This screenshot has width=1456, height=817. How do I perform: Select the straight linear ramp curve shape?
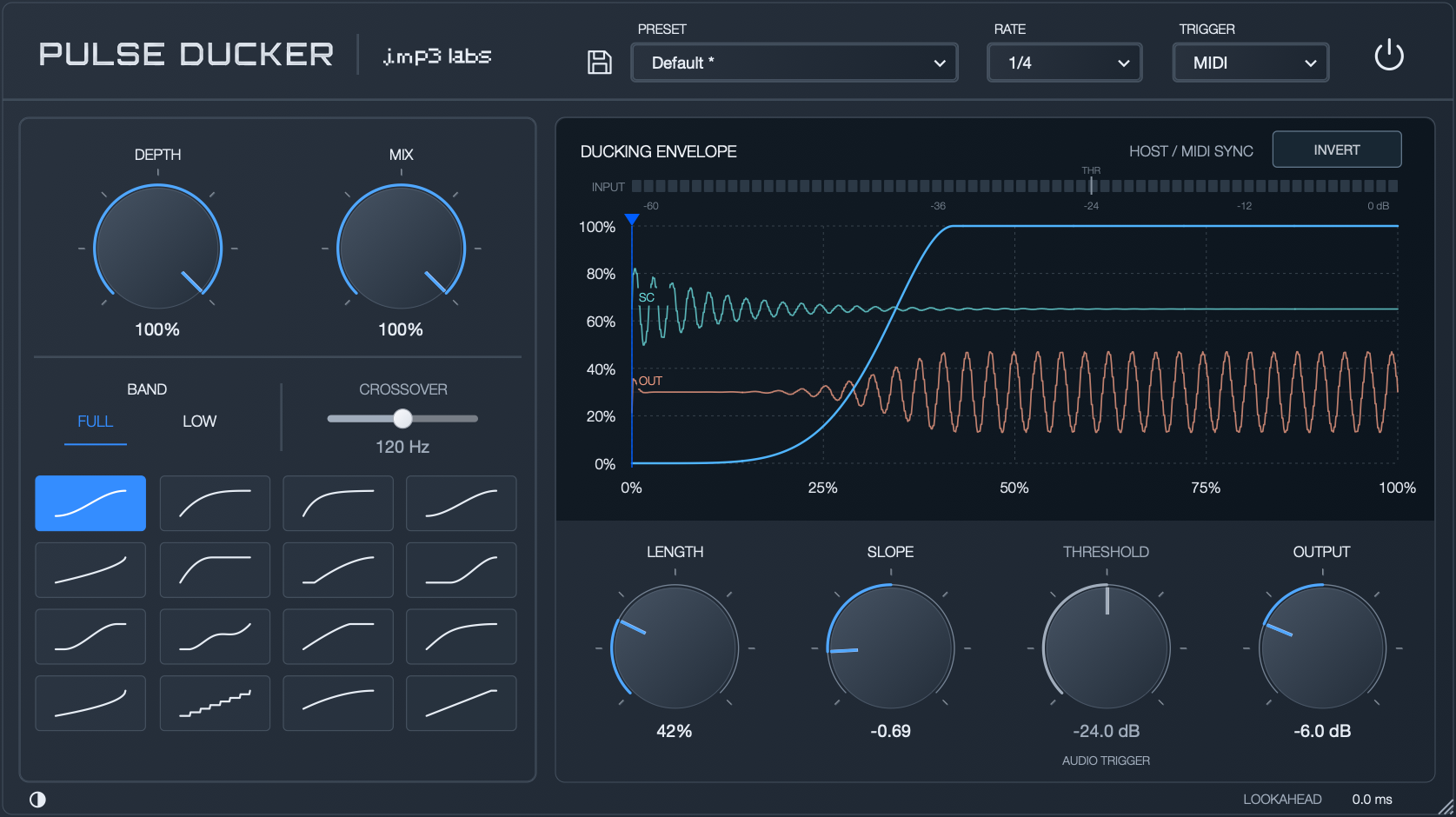click(x=462, y=703)
